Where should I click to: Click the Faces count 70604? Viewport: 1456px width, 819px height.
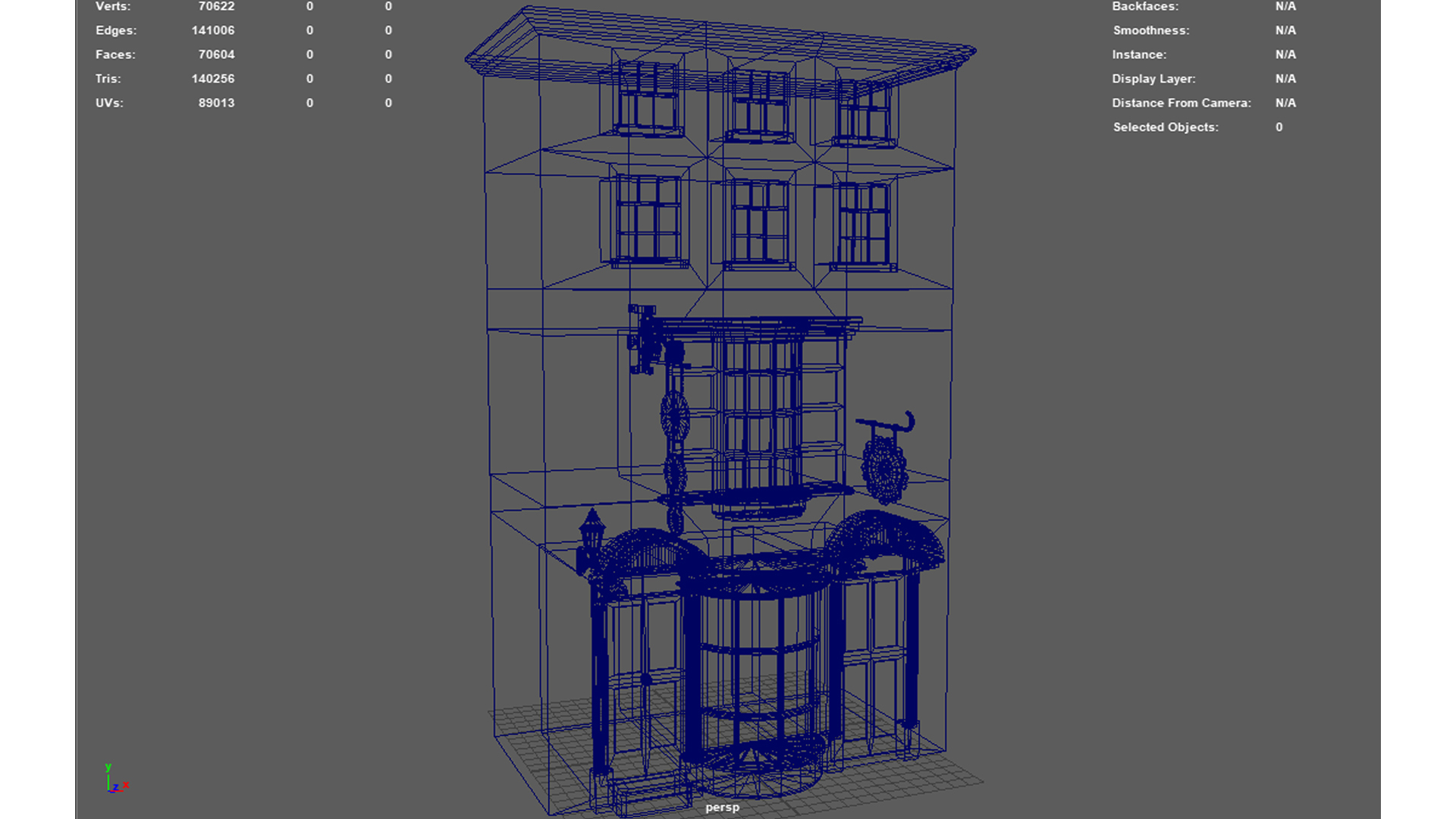[x=216, y=55]
